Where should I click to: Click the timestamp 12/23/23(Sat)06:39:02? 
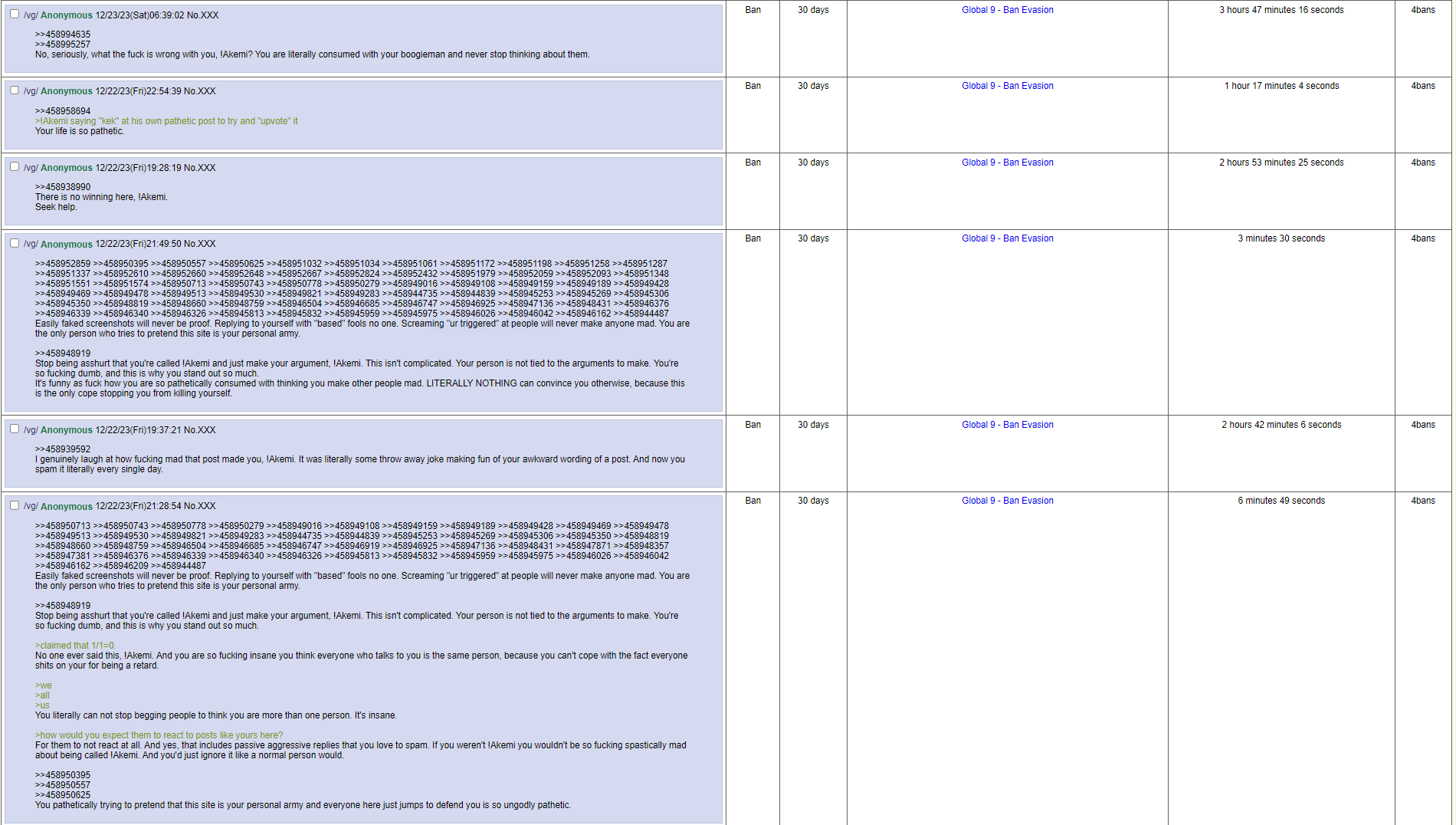pyautogui.click(x=140, y=15)
